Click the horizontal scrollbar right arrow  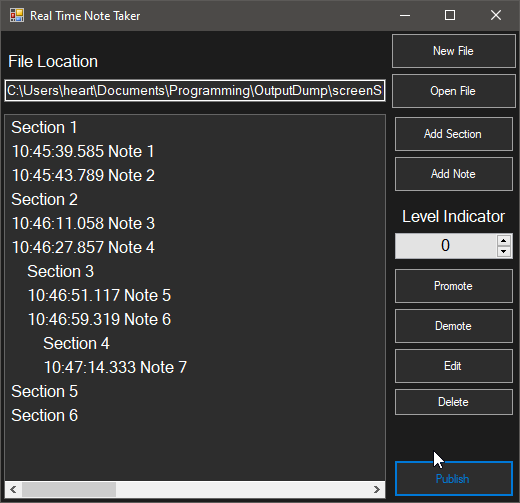click(x=377, y=489)
